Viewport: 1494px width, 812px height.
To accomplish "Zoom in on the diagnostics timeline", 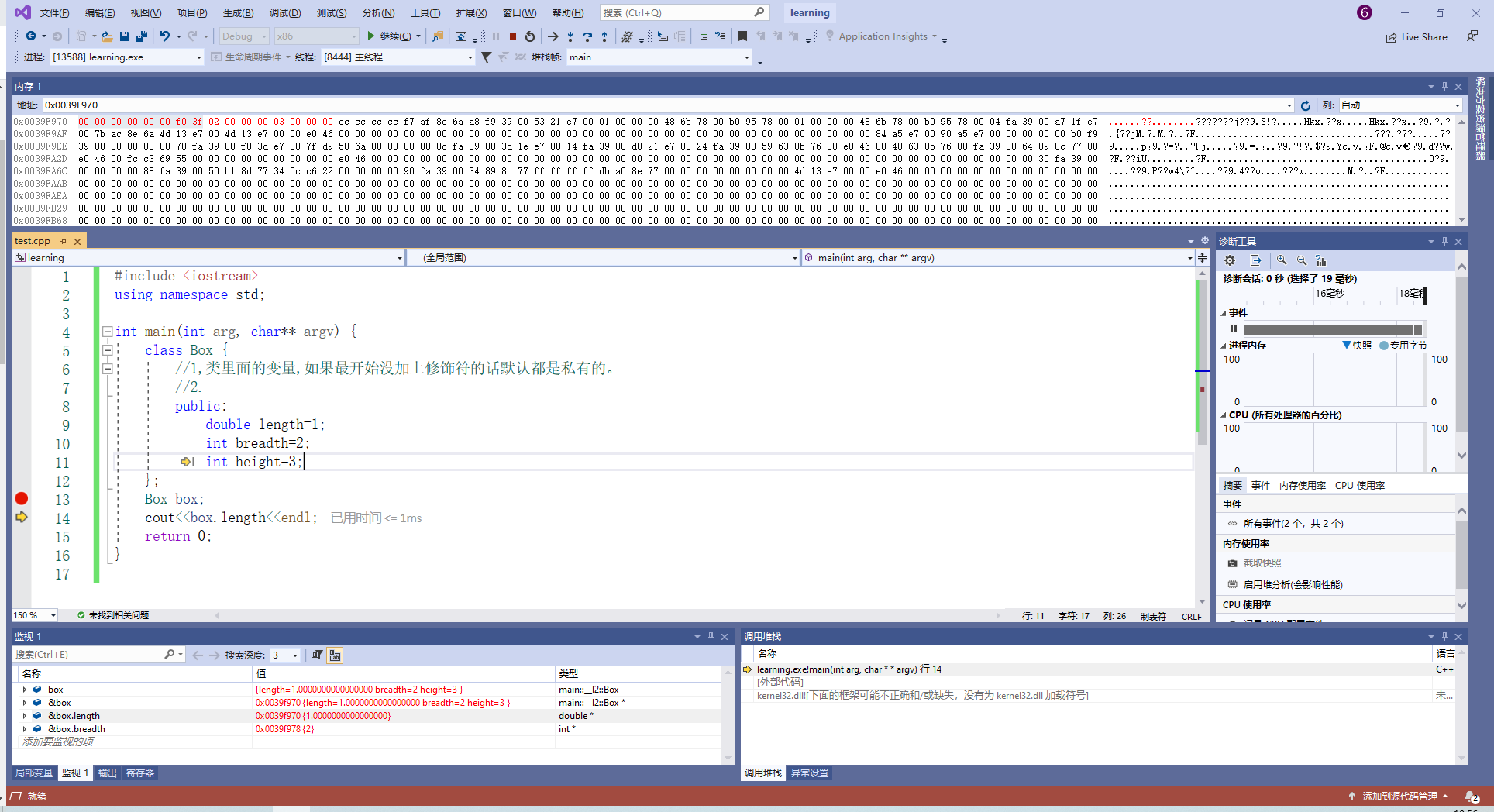I will [x=1282, y=260].
